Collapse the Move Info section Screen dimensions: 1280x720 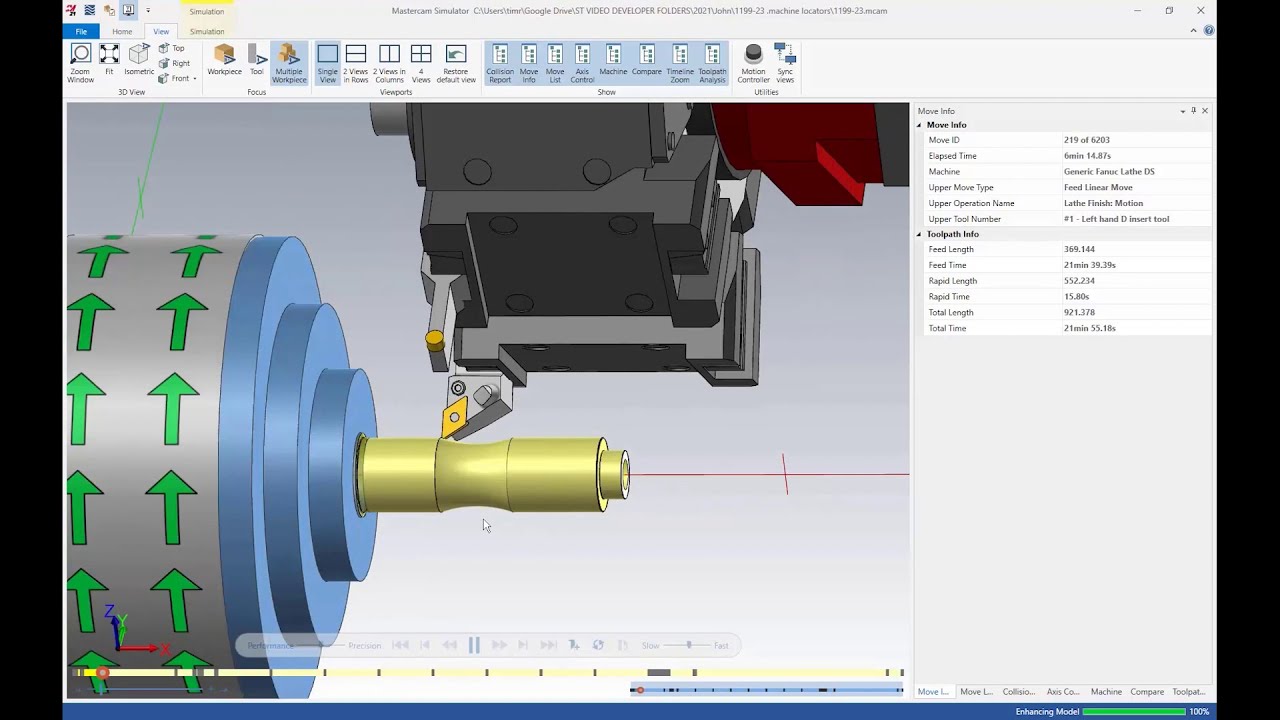pos(919,125)
